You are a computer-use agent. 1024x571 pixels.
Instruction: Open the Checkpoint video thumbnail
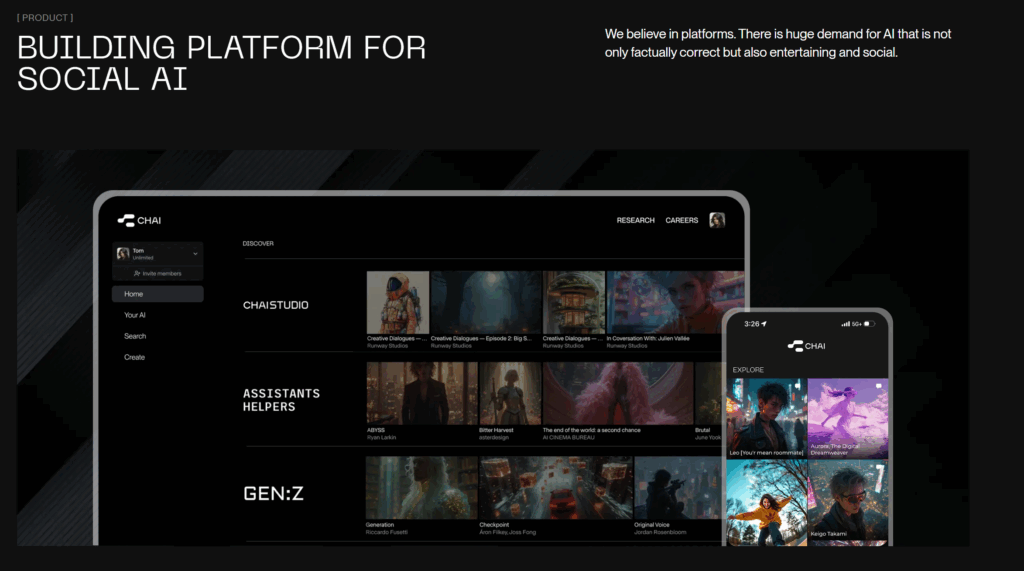[x=554, y=487]
